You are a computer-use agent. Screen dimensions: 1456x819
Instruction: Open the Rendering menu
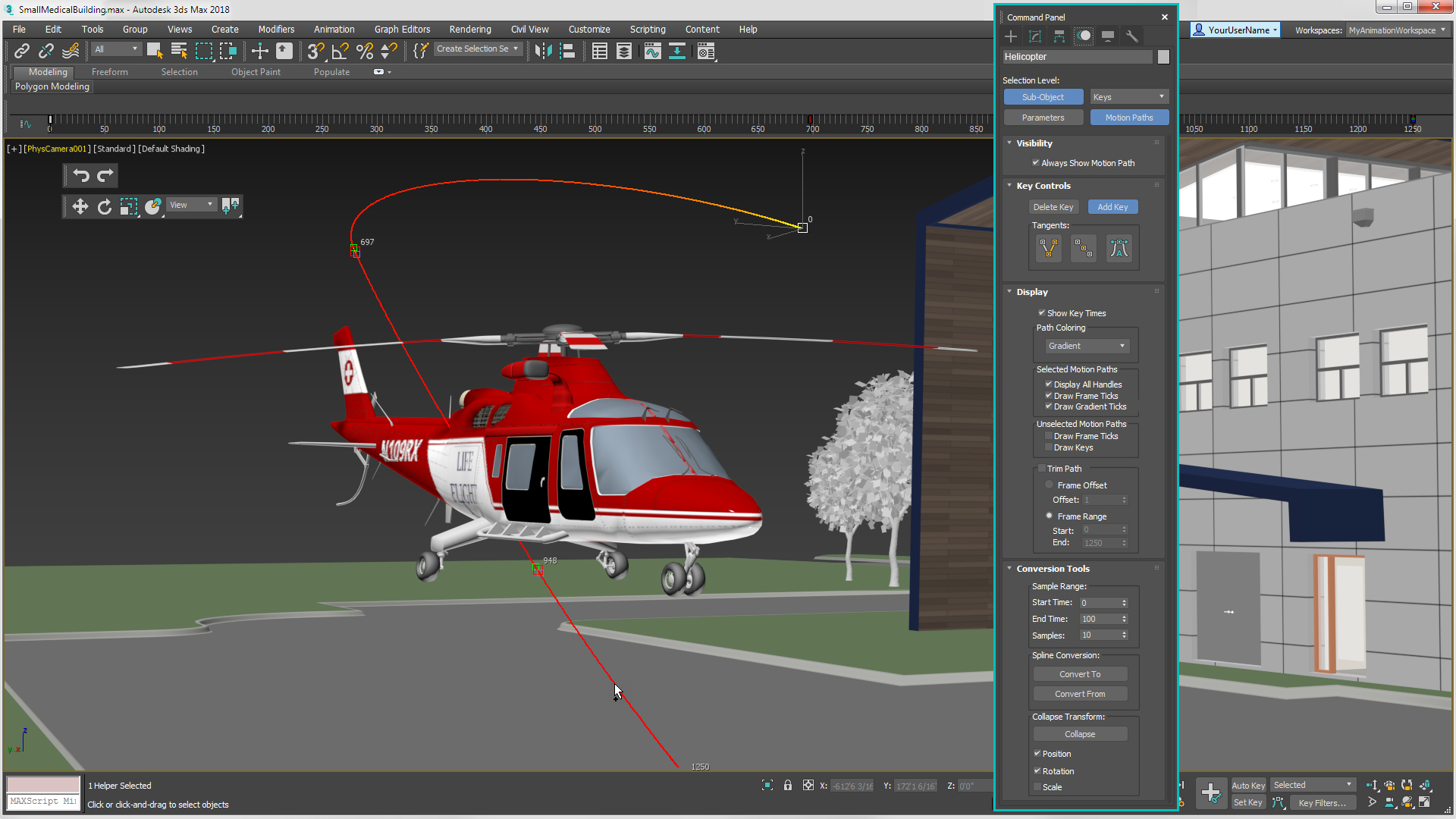(468, 28)
